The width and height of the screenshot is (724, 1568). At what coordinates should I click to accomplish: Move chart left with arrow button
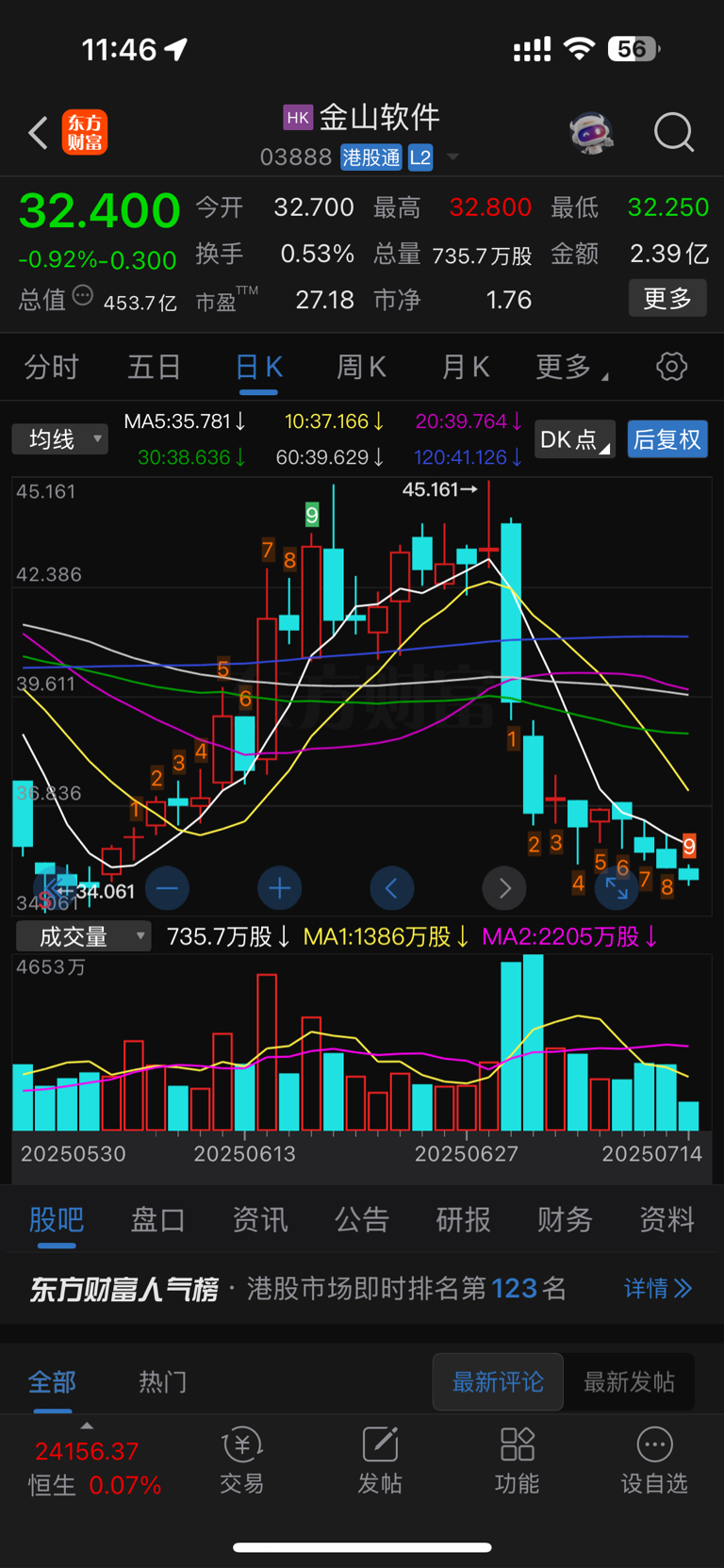point(391,888)
